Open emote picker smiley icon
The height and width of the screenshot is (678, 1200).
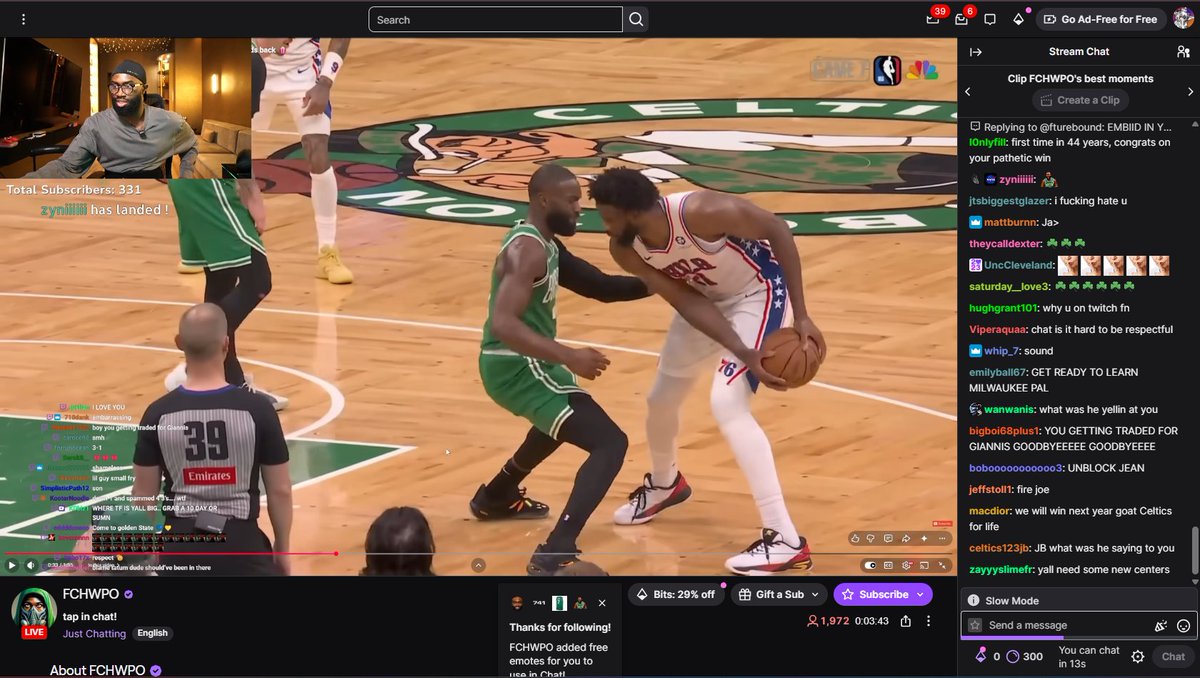coord(1183,626)
